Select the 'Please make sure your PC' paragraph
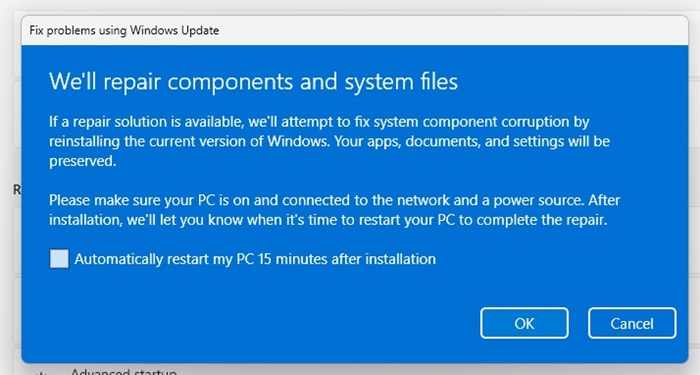This screenshot has width=700, height=375. point(334,210)
